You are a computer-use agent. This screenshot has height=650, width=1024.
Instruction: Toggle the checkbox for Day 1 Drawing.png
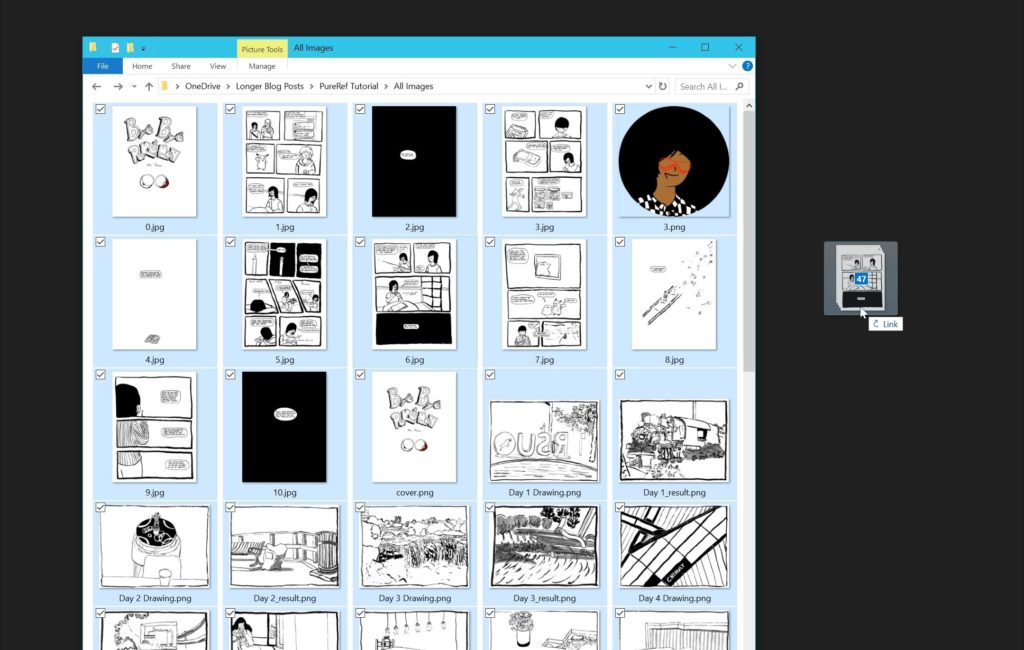(x=490, y=374)
